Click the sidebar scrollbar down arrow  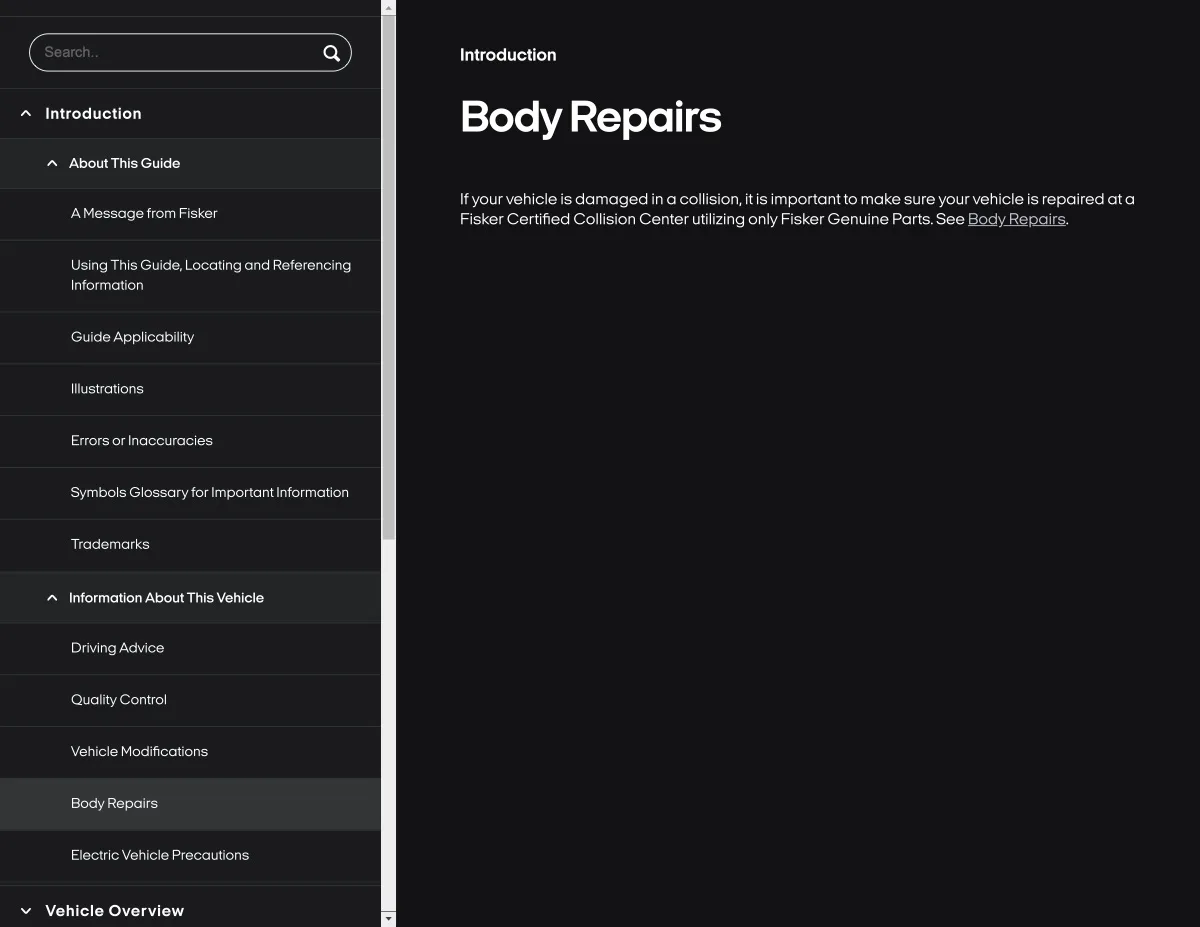pyautogui.click(x=389, y=918)
